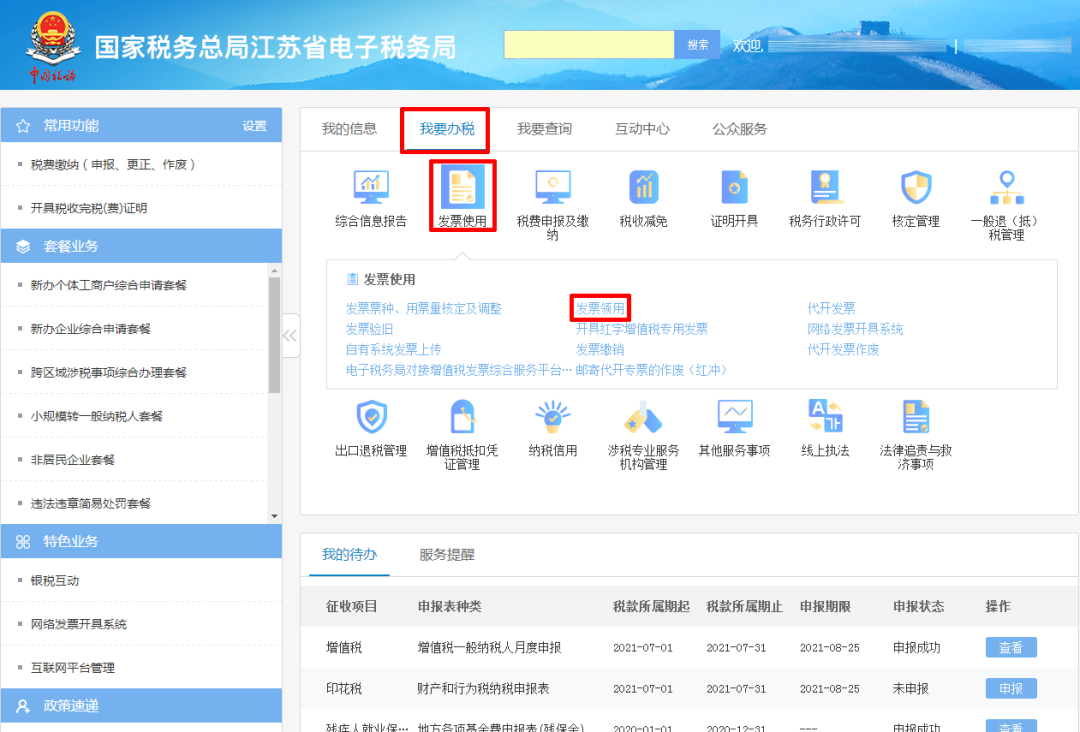Select 小规模转一般纳税人套餐 item
Image resolution: width=1080 pixels, height=732 pixels.
point(96,416)
